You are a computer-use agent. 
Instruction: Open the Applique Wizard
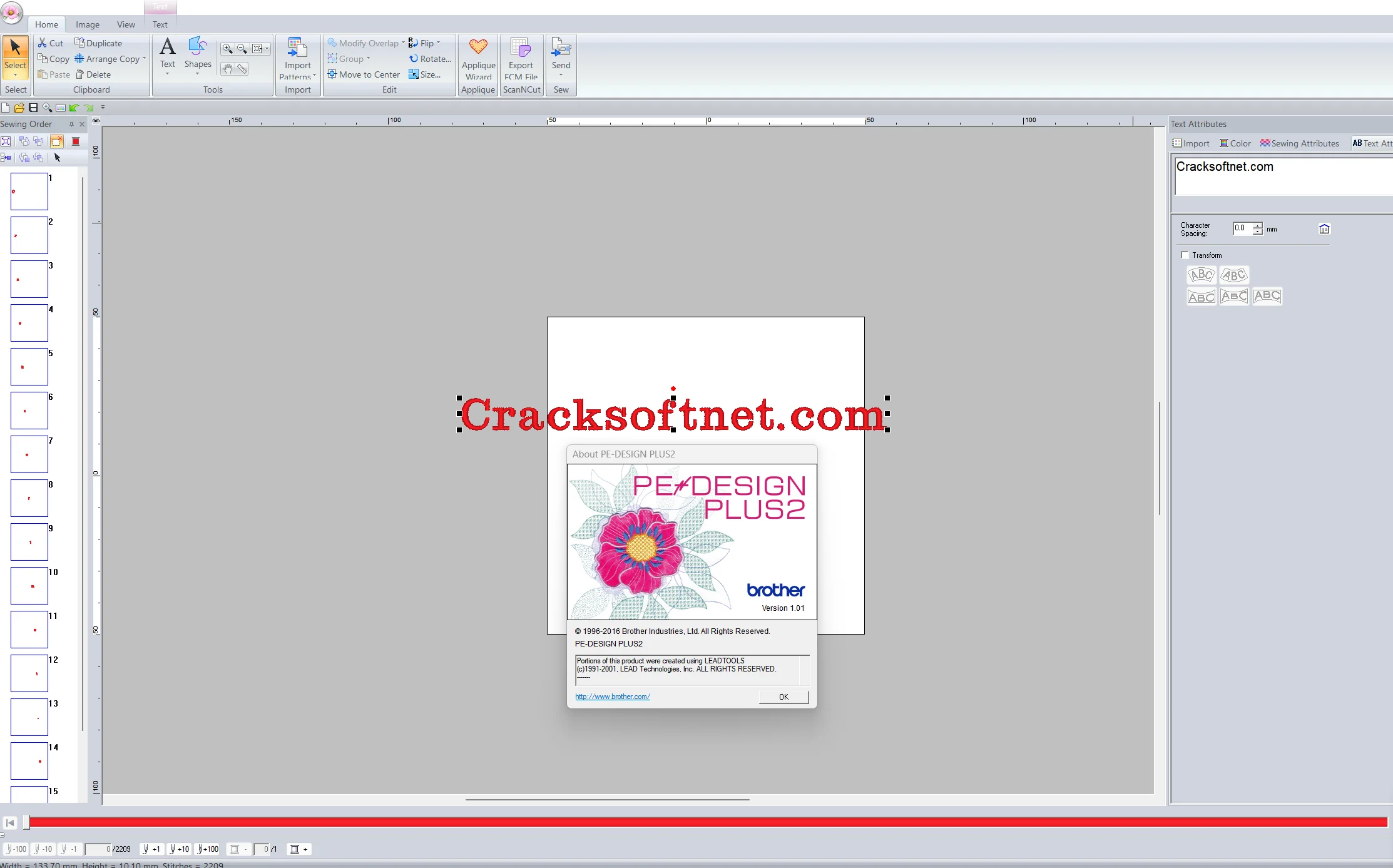478,59
